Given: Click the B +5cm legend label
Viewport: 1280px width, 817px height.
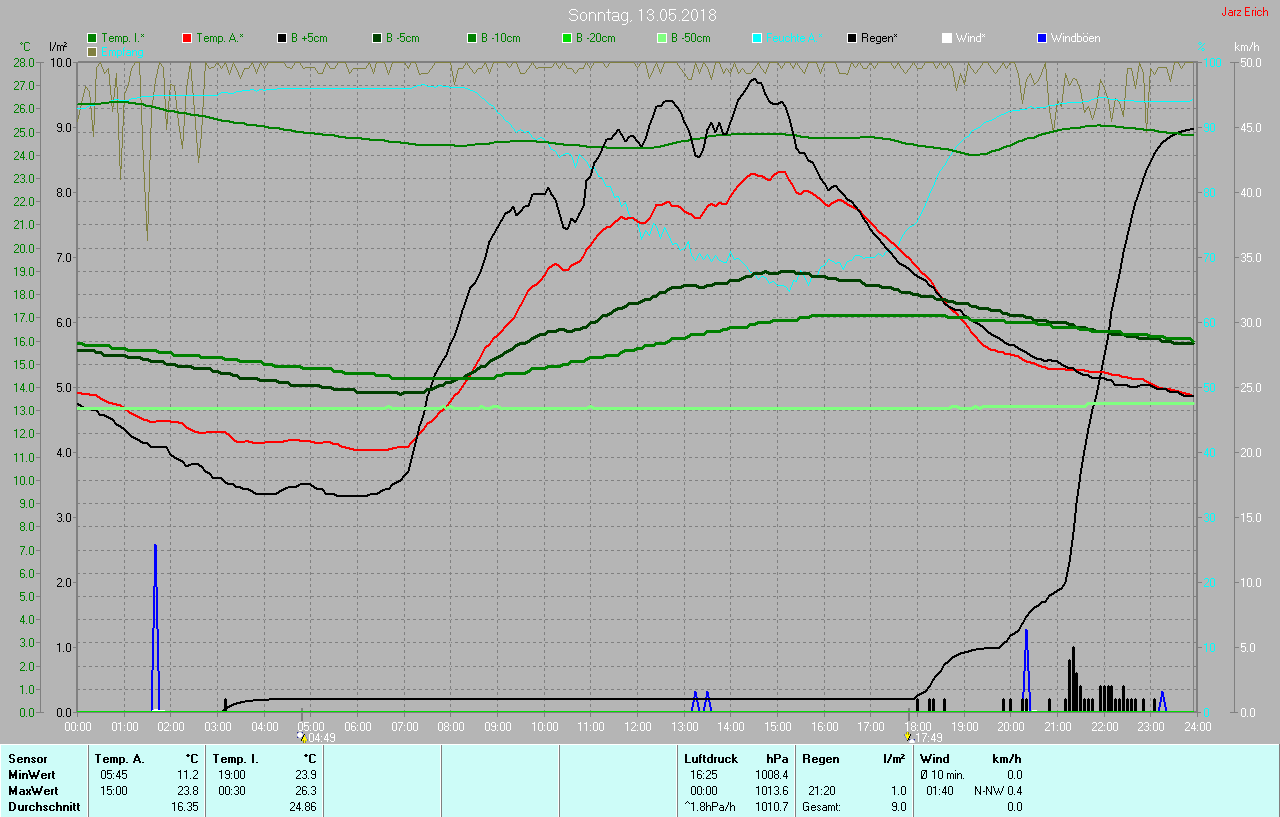Looking at the screenshot, I should [309, 38].
